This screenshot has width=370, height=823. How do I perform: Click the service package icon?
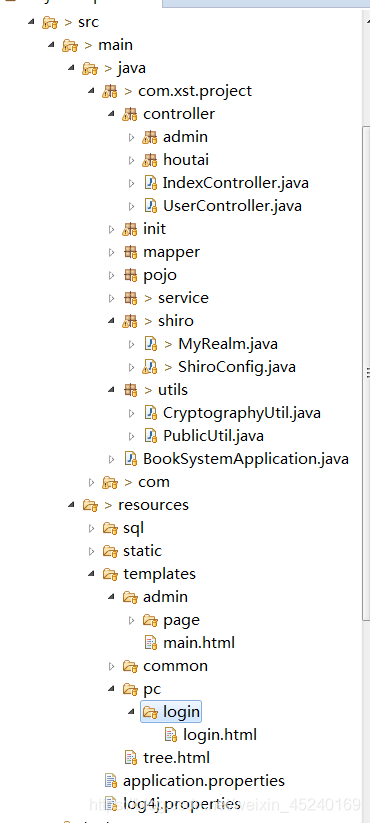130,298
